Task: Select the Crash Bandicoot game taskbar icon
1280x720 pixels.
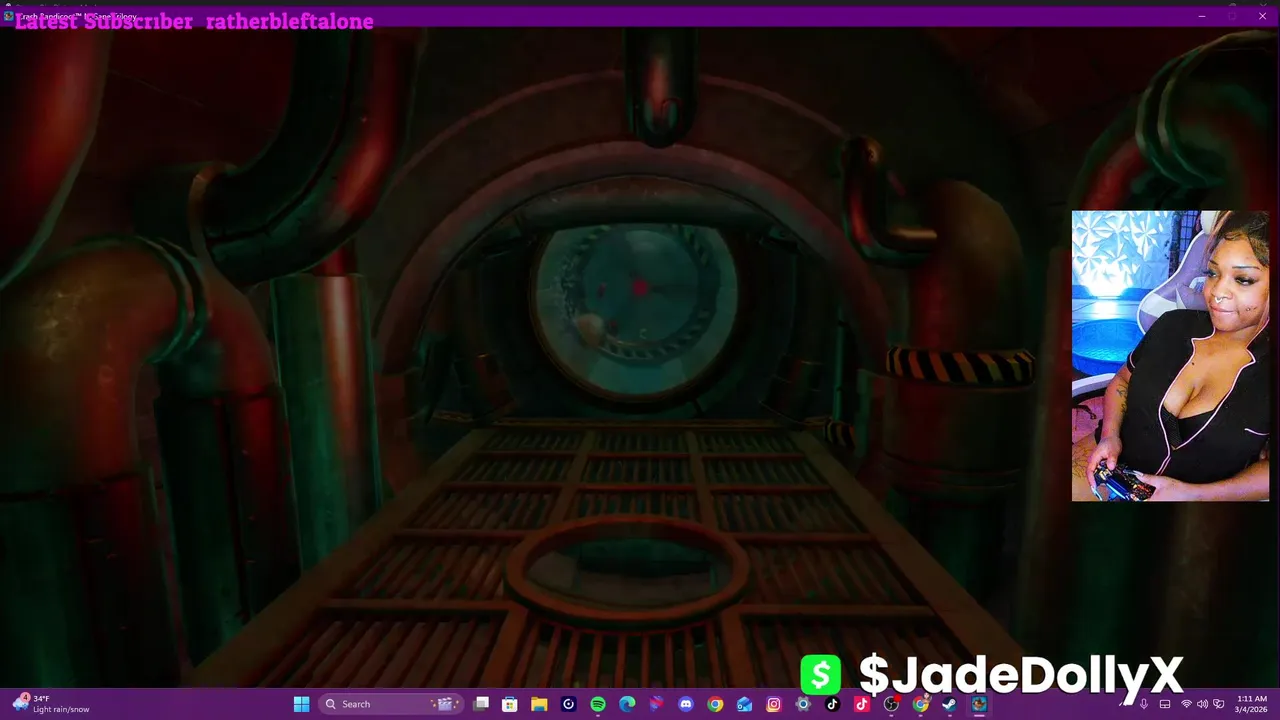Action: [x=979, y=704]
